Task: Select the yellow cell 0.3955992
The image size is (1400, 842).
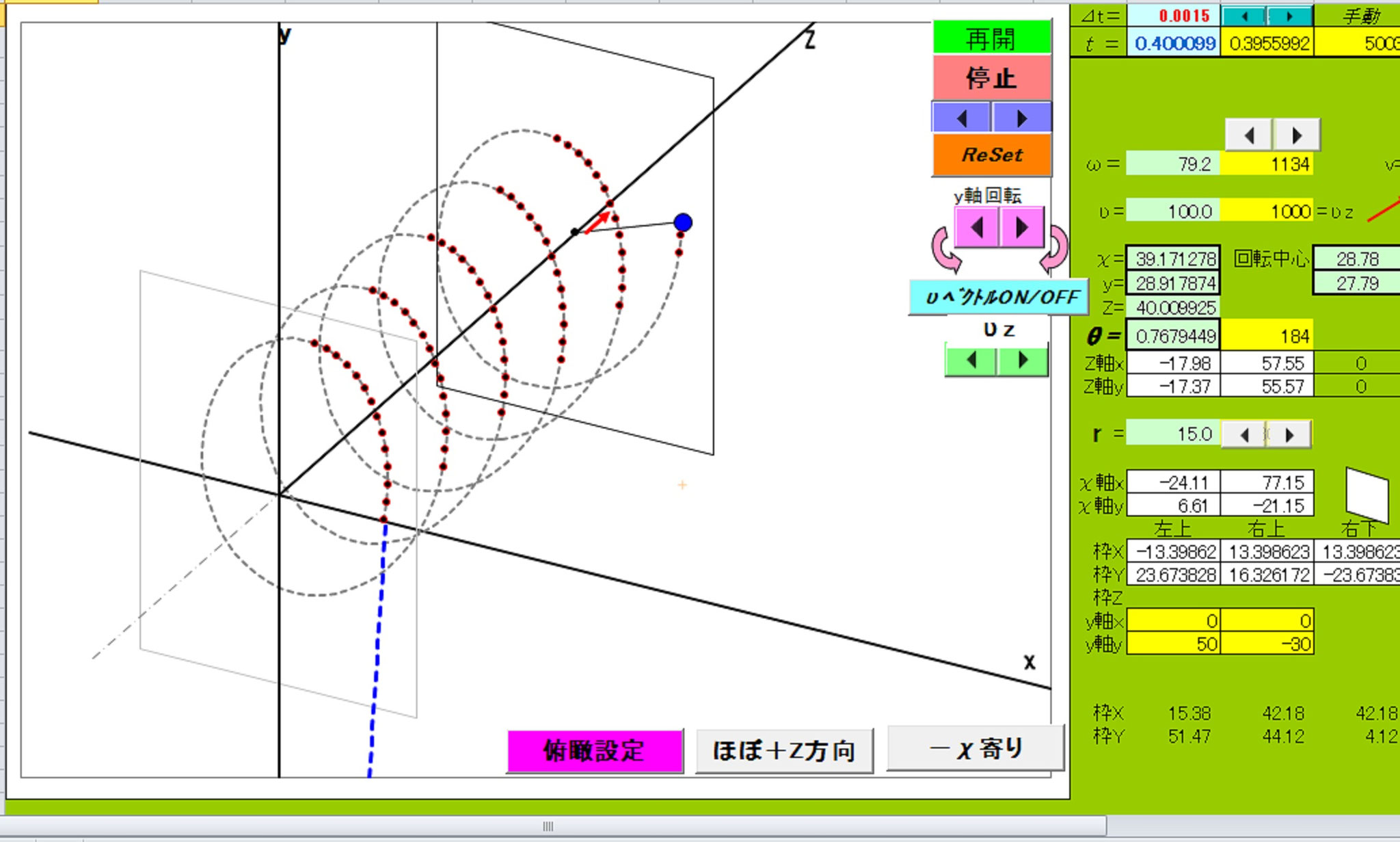Action: [x=1267, y=44]
